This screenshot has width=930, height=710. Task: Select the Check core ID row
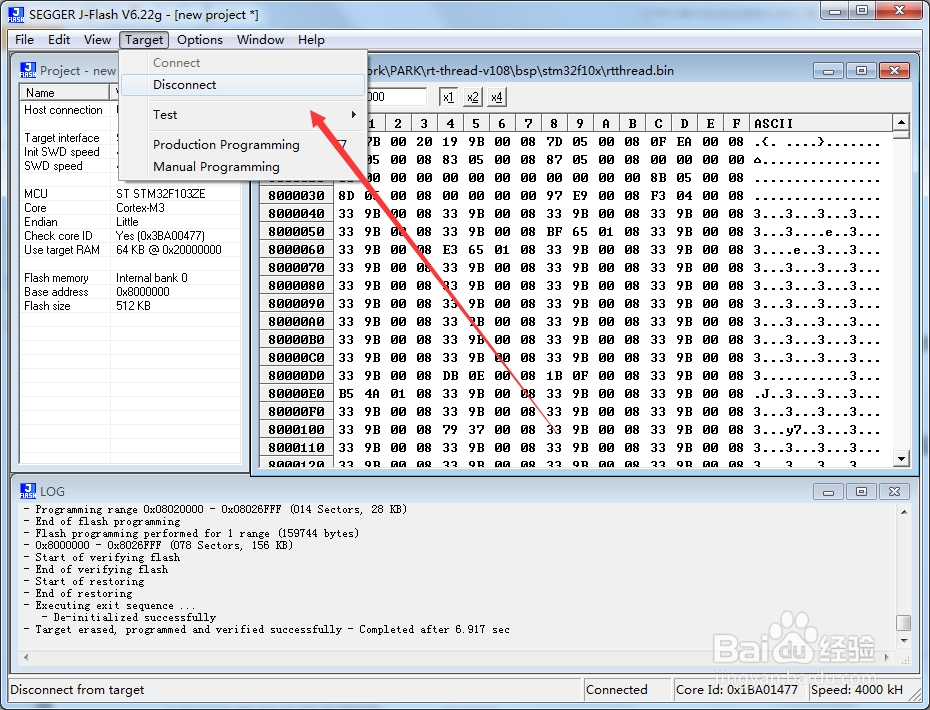(x=130, y=236)
